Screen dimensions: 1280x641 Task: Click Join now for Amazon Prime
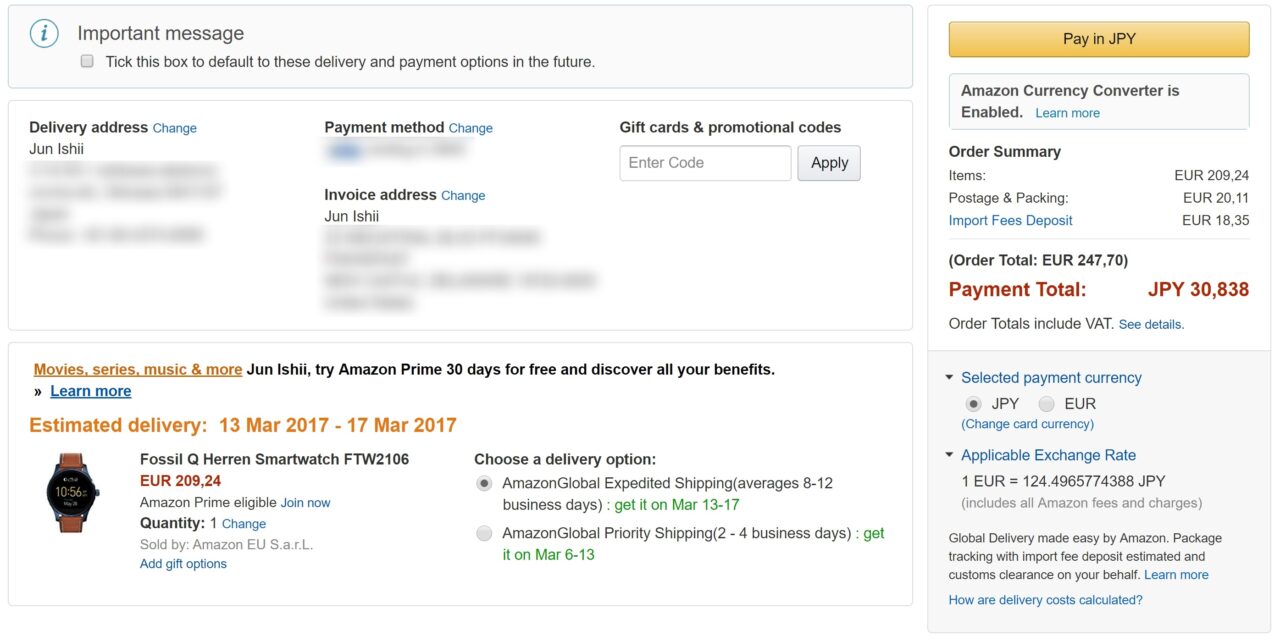click(305, 502)
